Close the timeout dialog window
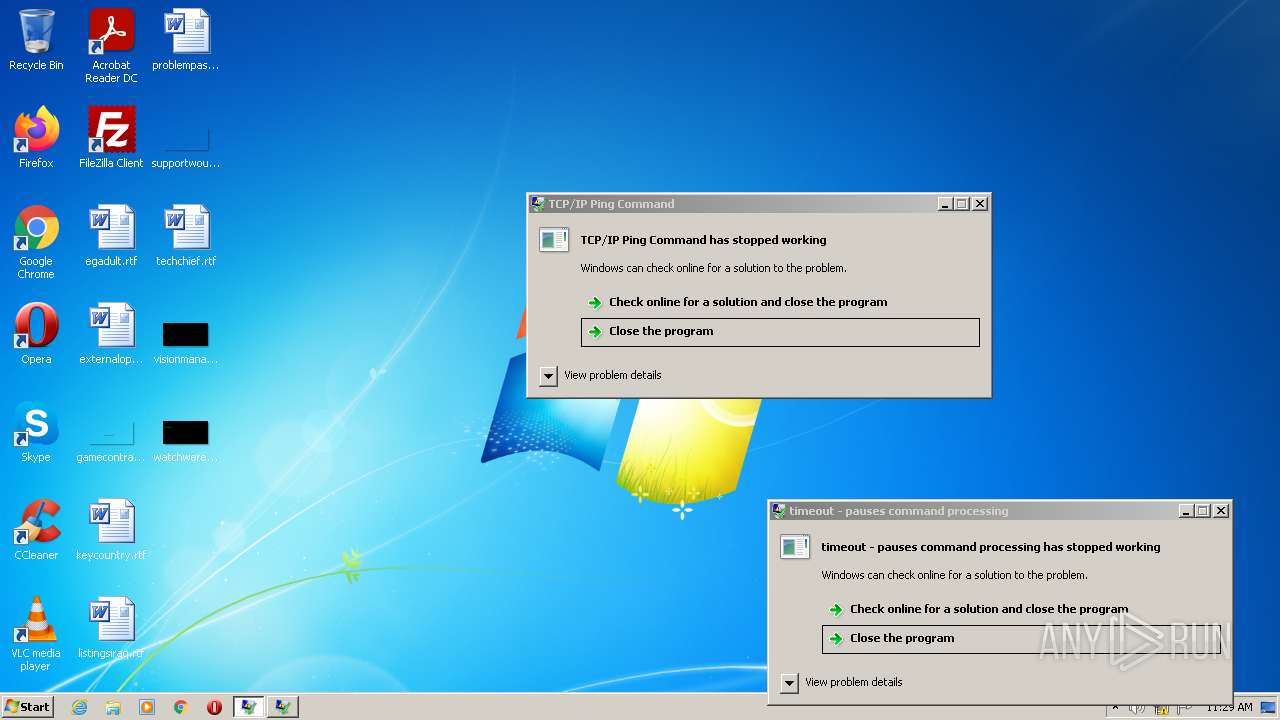Image resolution: width=1280 pixels, height=720 pixels. tap(1221, 511)
